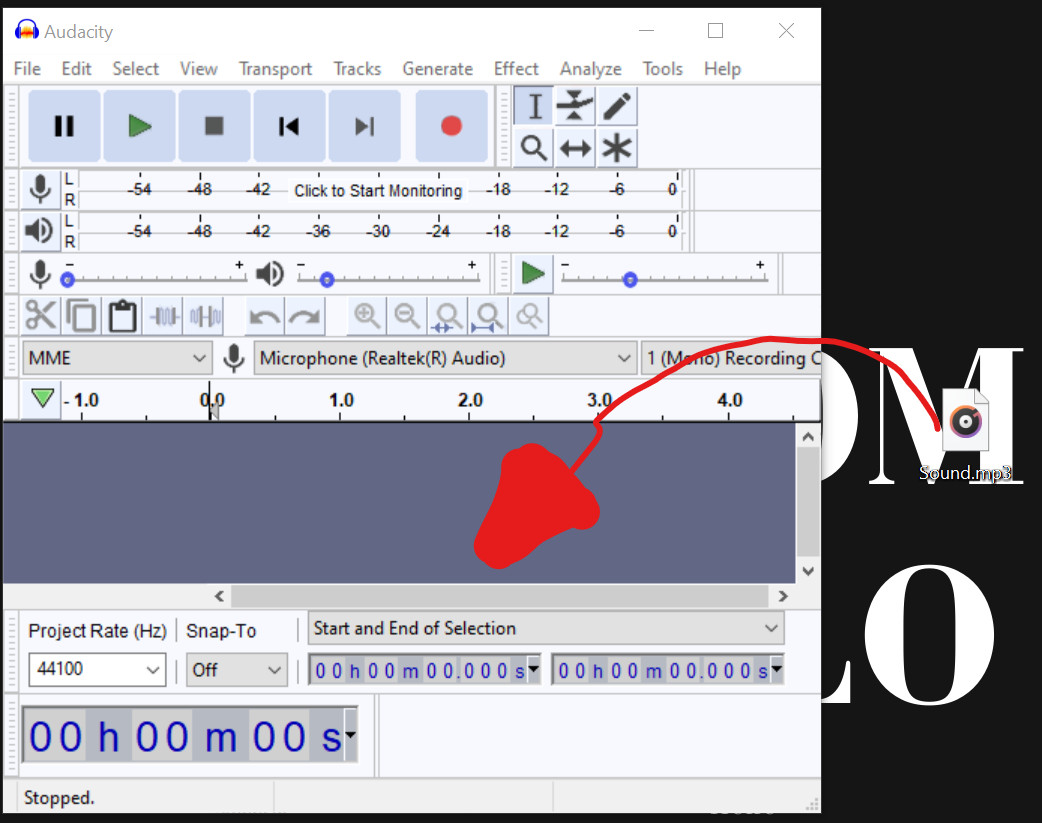Activate the Zoom tool
Screen dimensions: 1042x823
[x=533, y=148]
